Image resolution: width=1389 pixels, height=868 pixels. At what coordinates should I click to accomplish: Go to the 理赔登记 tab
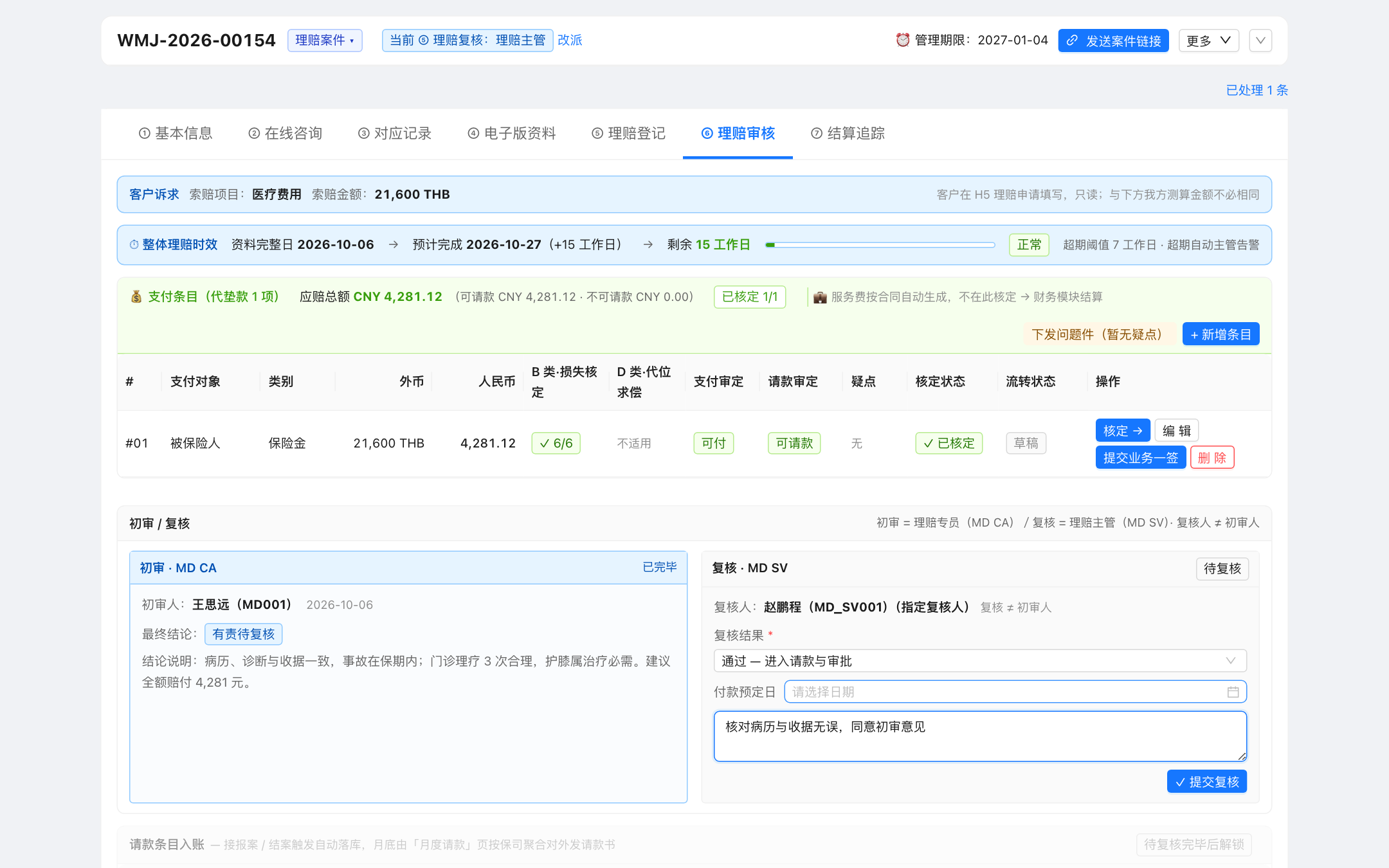pyautogui.click(x=628, y=133)
